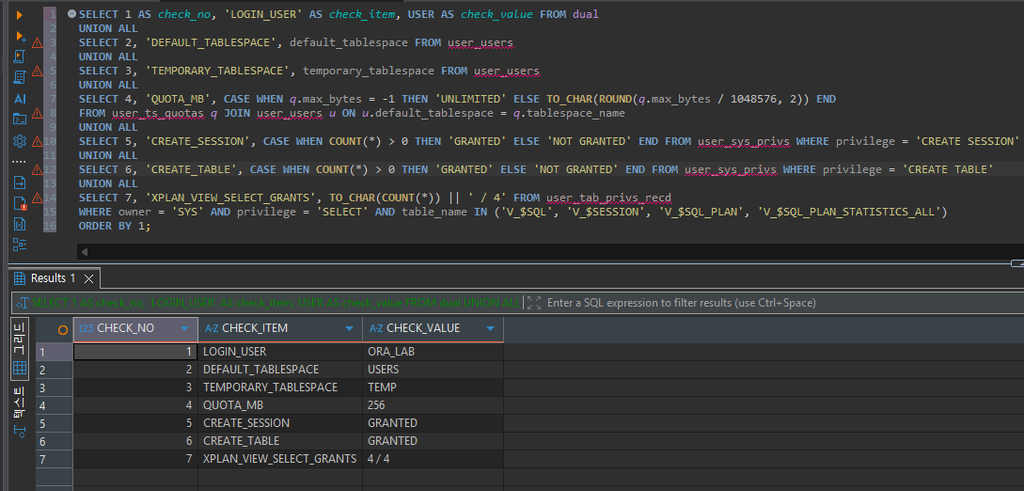Switch to the Results 1 tab
This screenshot has width=1024, height=491.
pos(53,278)
